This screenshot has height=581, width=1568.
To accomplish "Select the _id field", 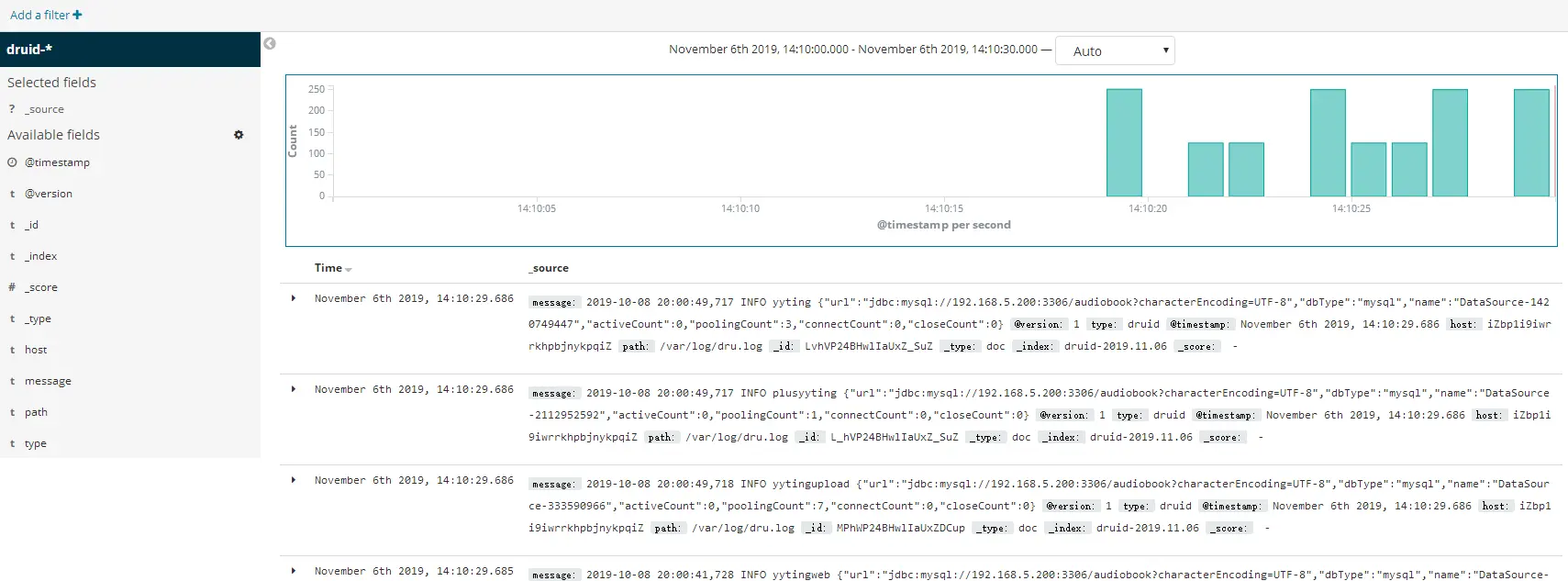I will pyautogui.click(x=31, y=225).
